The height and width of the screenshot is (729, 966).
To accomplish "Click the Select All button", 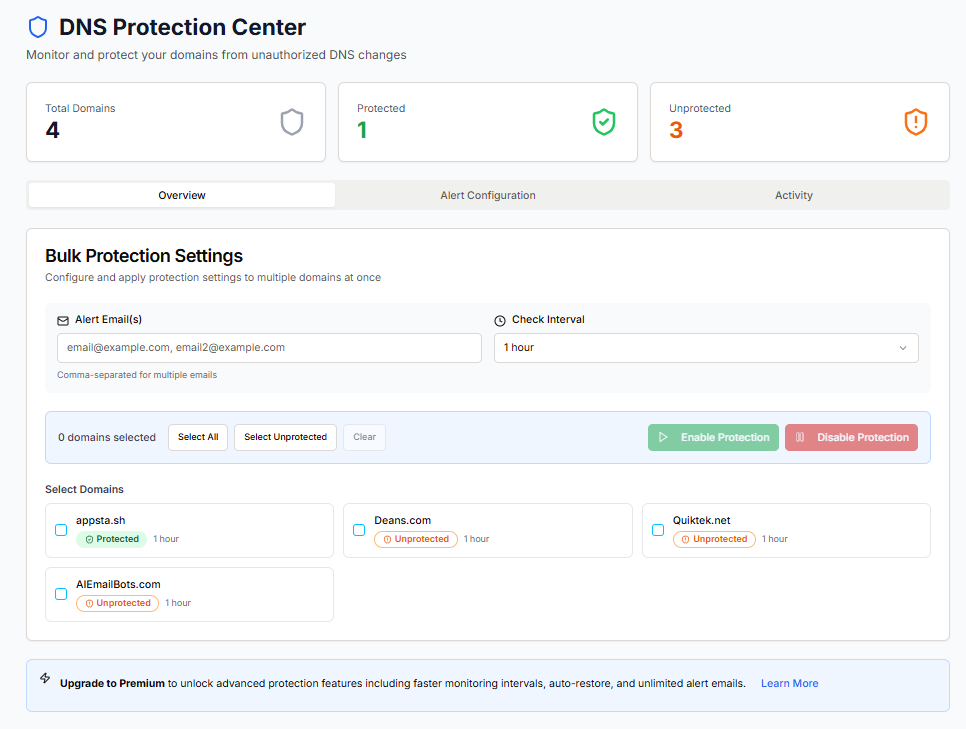I will (x=198, y=437).
